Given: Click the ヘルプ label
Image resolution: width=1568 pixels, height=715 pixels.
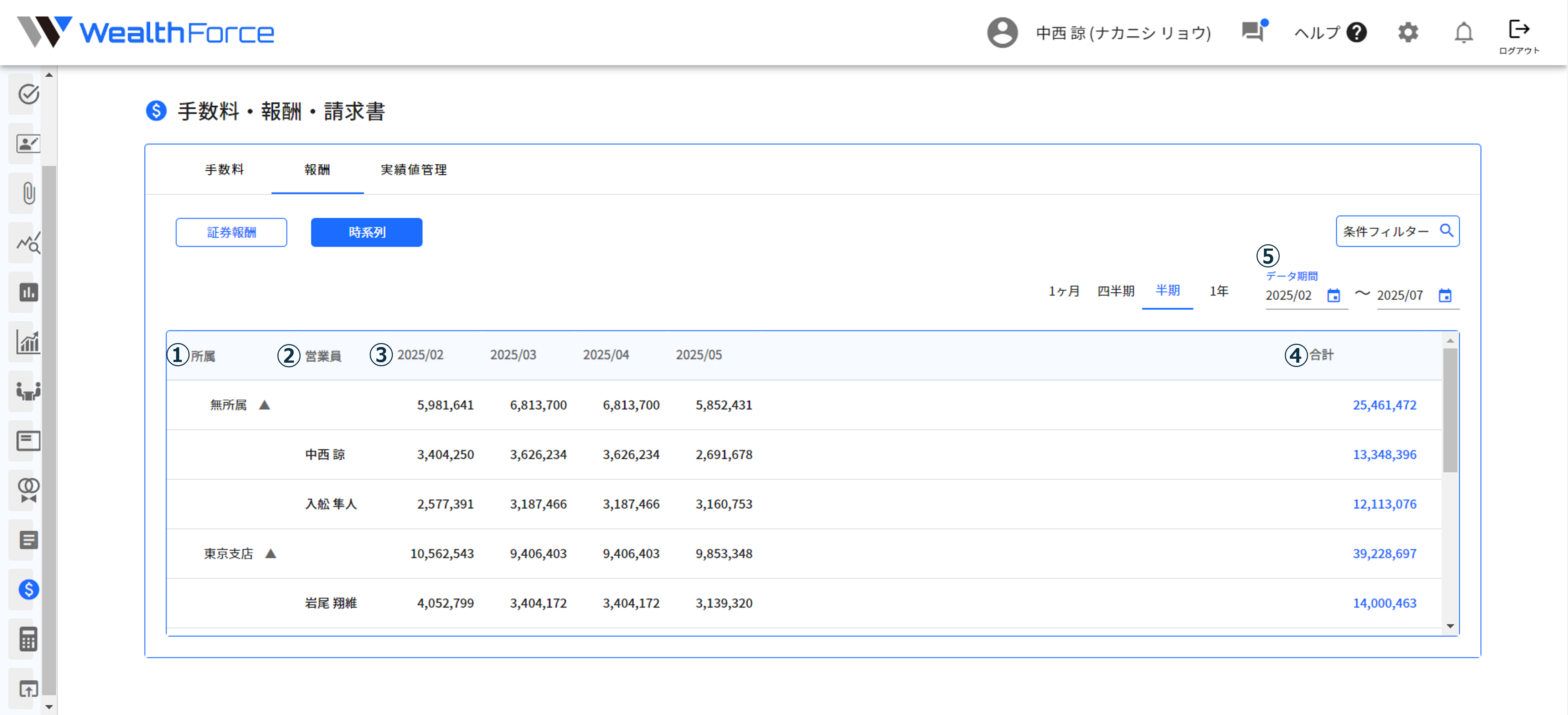Looking at the screenshot, I should point(1317,33).
